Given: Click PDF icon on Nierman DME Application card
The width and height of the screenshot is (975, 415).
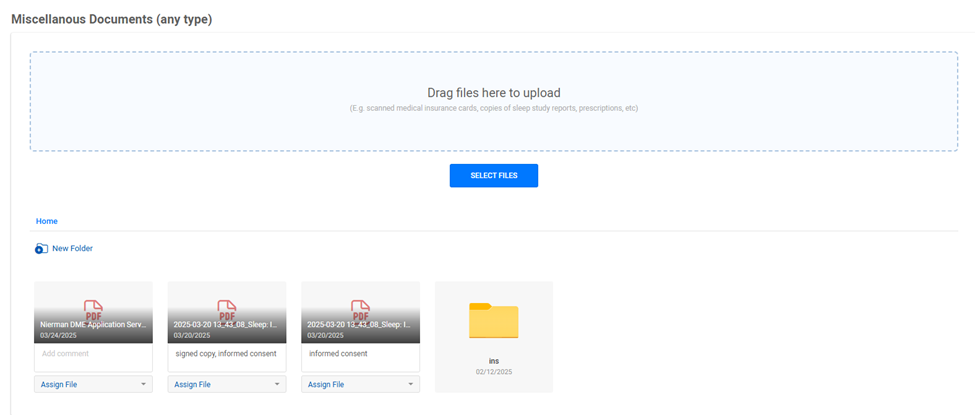Looking at the screenshot, I should point(93,310).
